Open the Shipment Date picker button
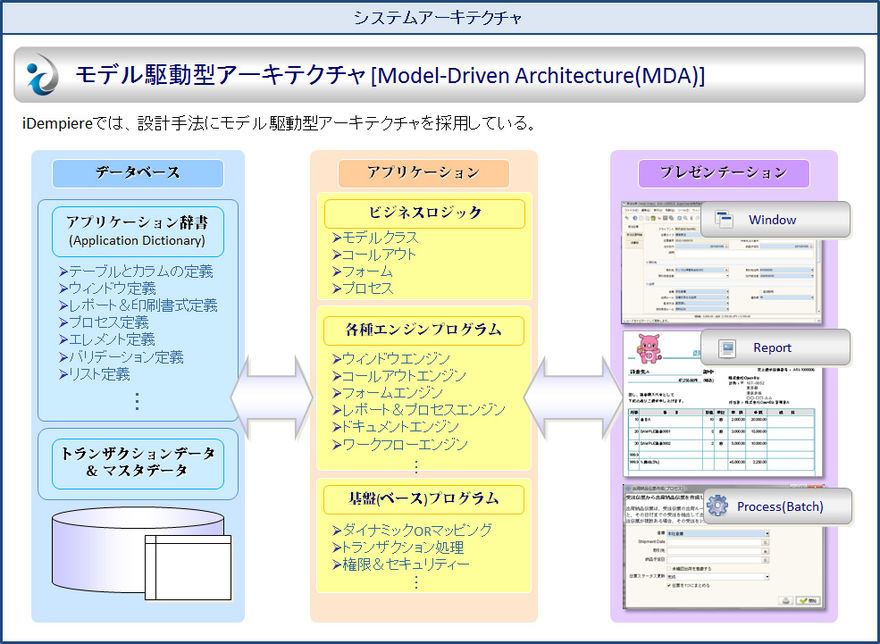Viewport: 880px width, 644px height. 766,543
